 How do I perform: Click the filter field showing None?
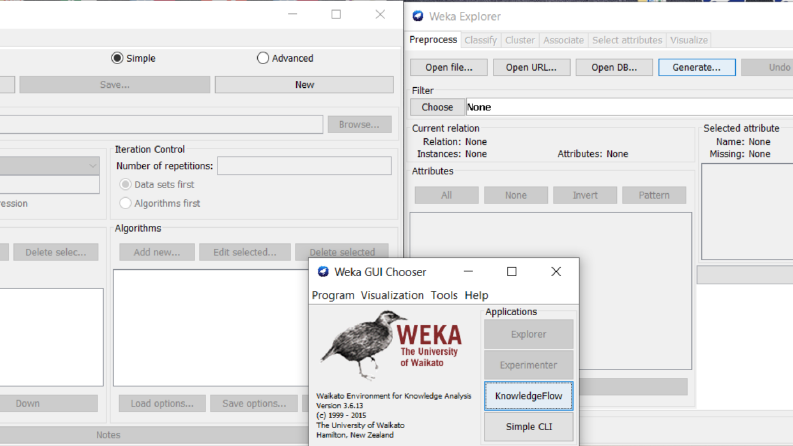coord(629,107)
